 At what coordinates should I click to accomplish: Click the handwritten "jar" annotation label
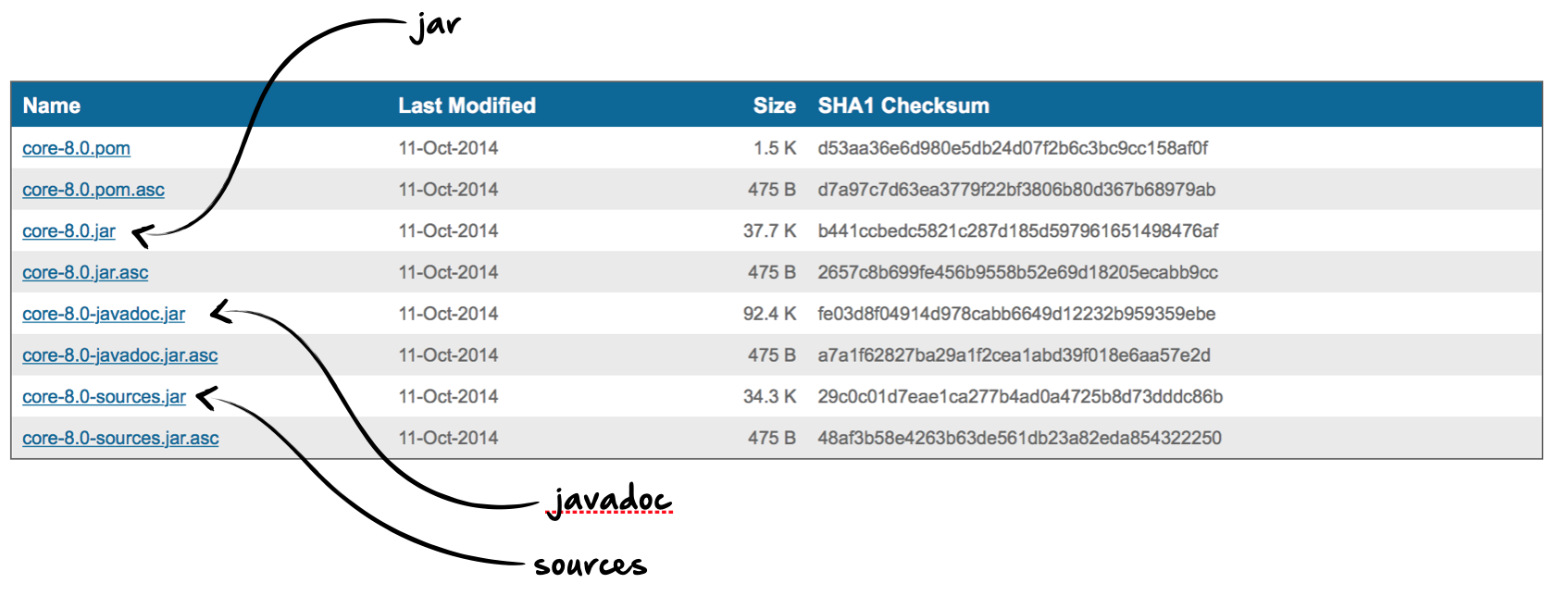[435, 25]
